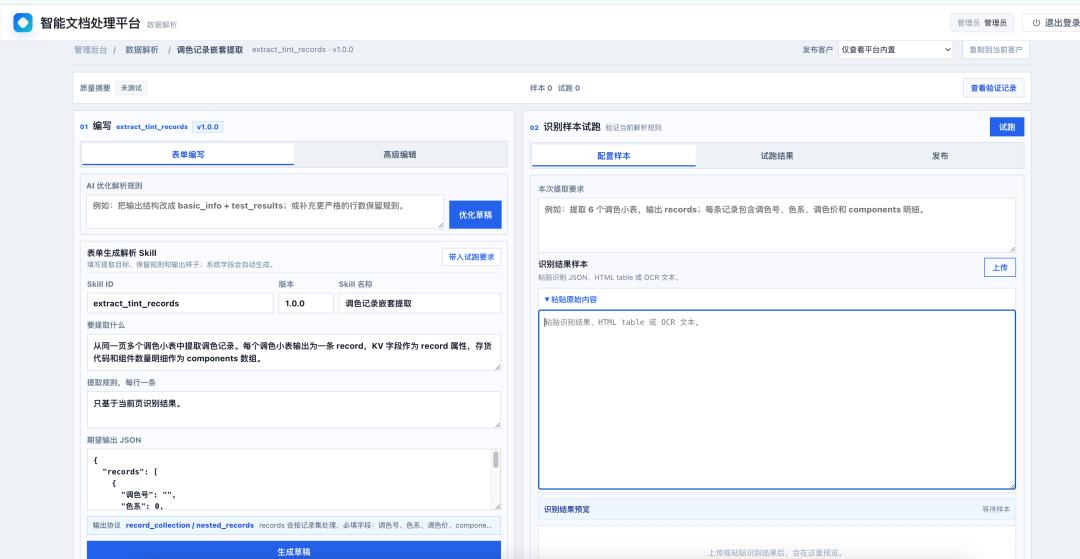Click the 版本 input field

[306, 303]
